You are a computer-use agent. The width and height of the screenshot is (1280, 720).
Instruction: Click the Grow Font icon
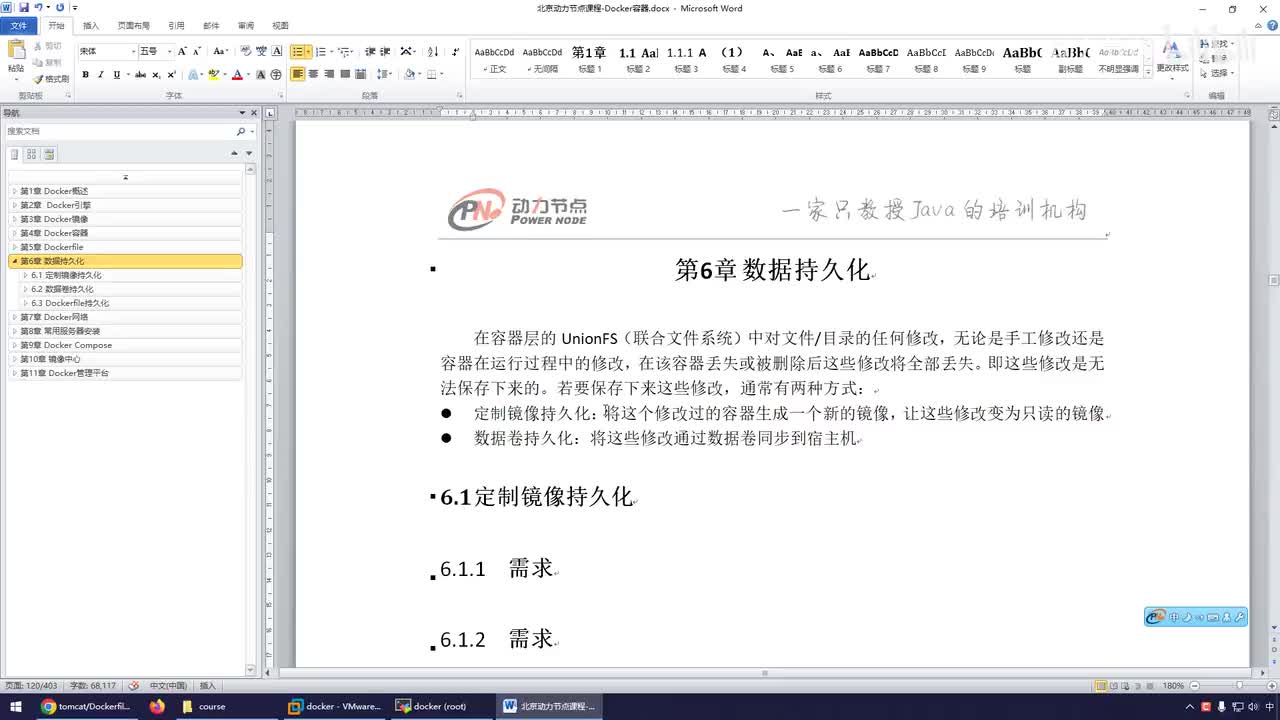[182, 51]
